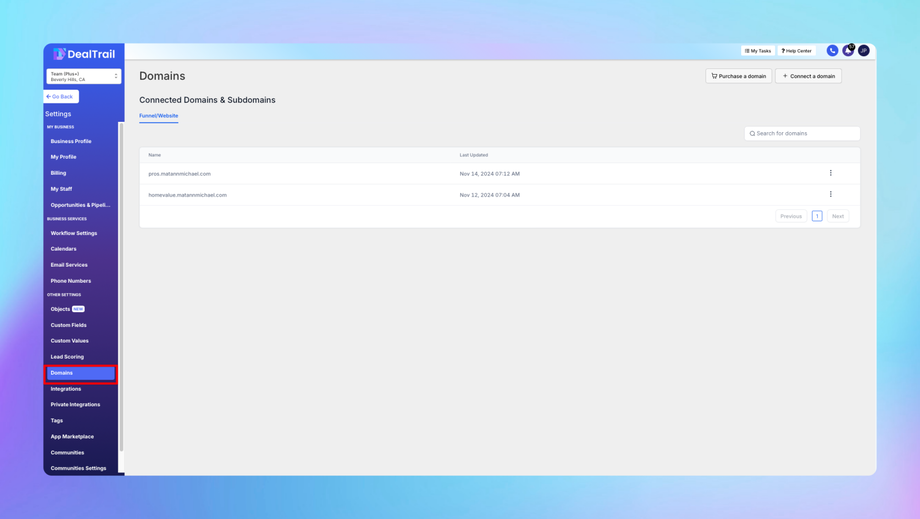Open My Tasks

click(x=757, y=51)
